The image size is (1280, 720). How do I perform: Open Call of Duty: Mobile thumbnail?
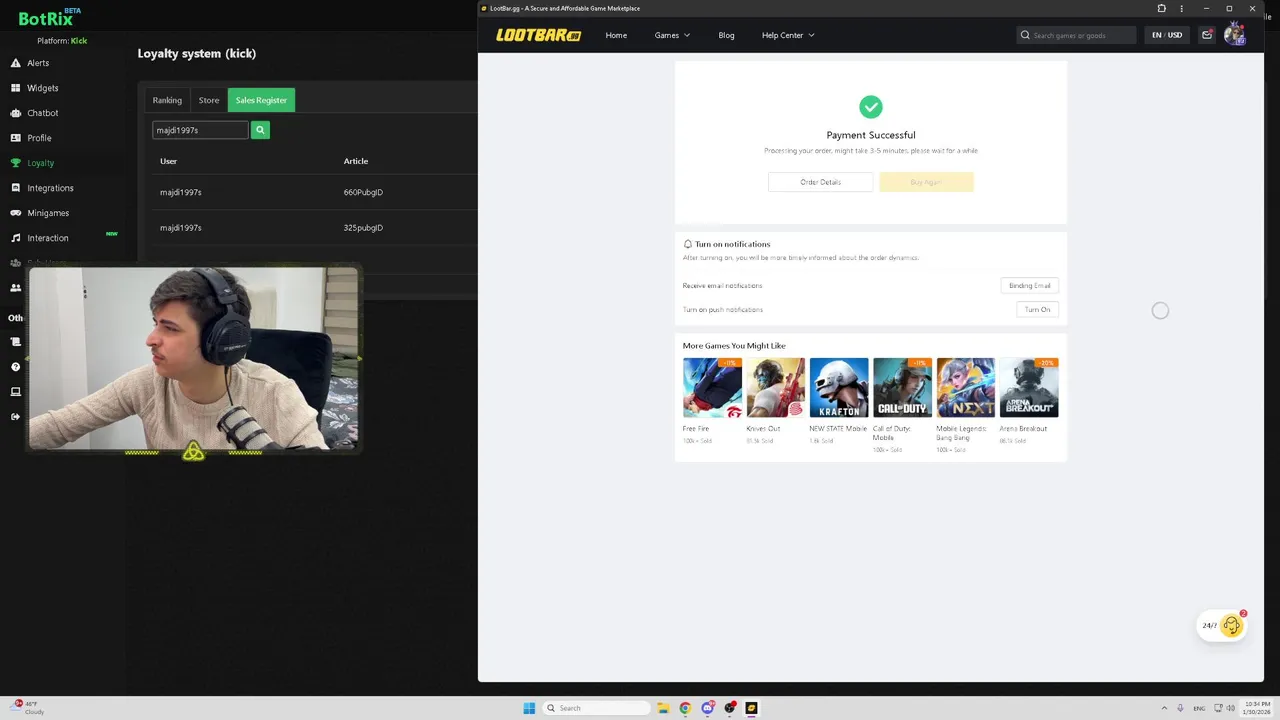(902, 388)
